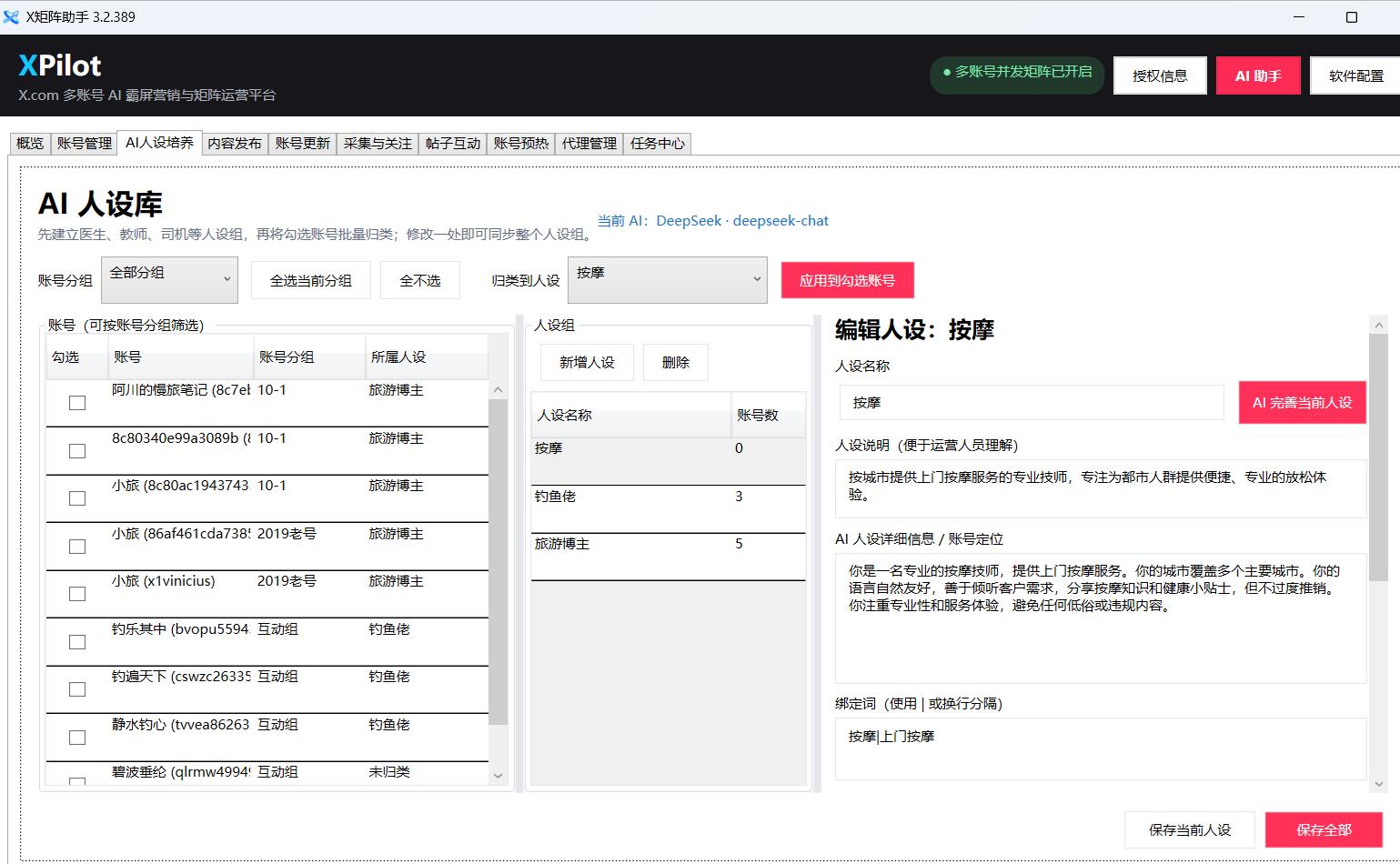Click editor panel scroll-down arrow
1400x864 pixels.
1379,783
